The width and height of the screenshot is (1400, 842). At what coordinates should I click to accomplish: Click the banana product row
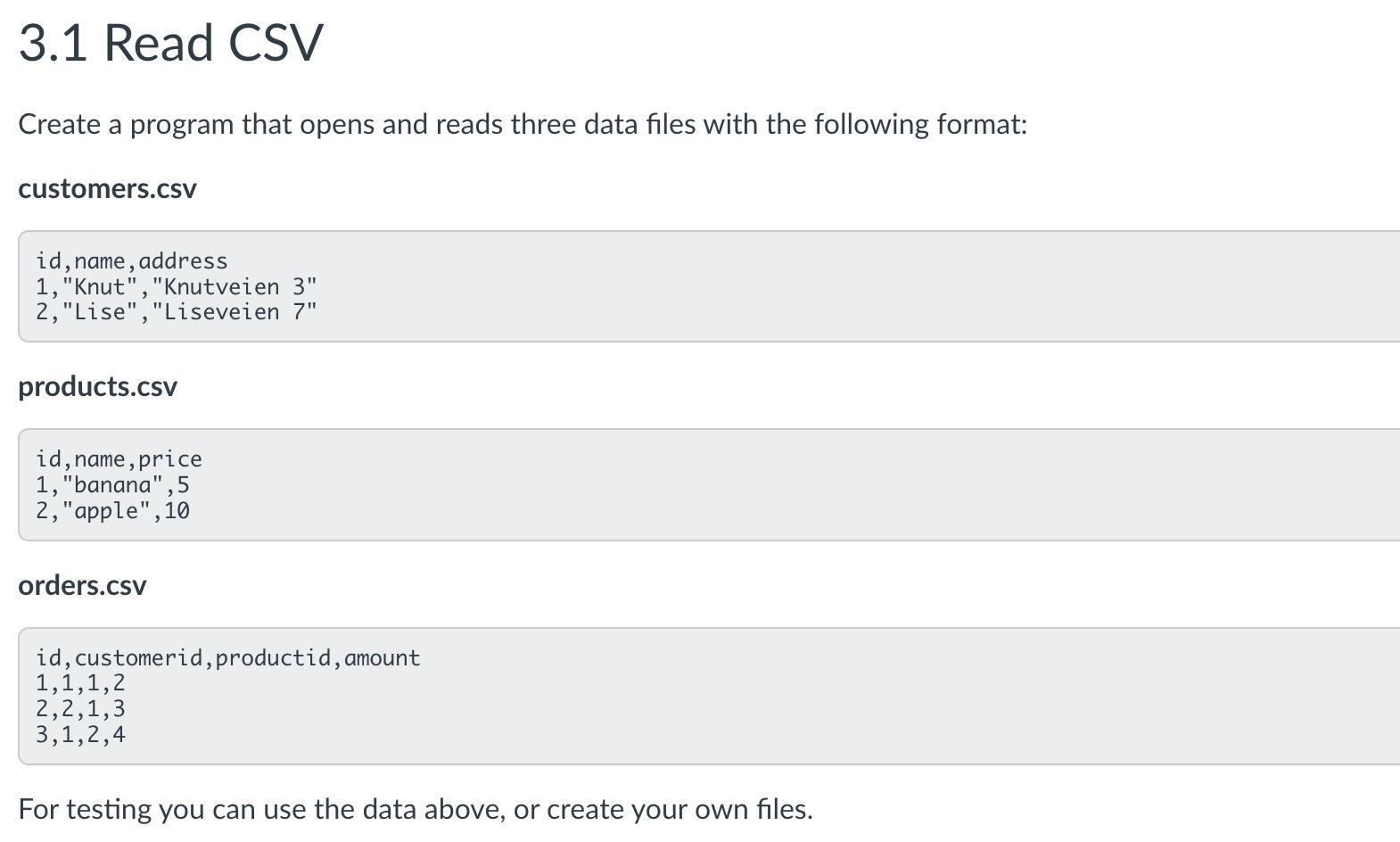tap(112, 485)
